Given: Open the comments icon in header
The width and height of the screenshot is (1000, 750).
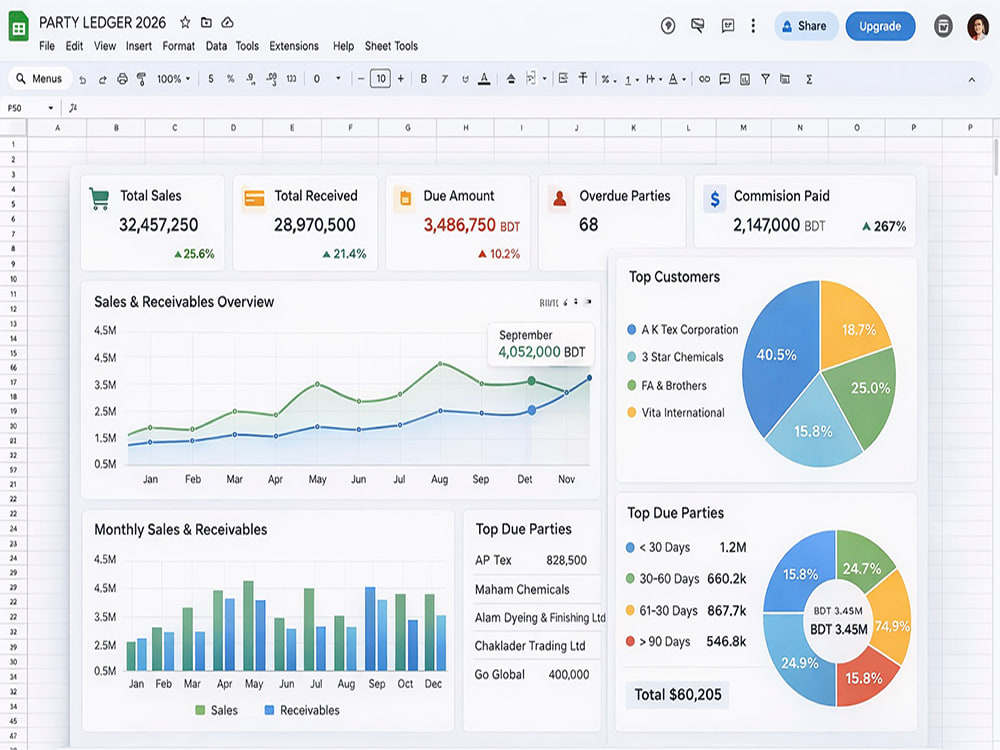Looking at the screenshot, I should [x=728, y=26].
